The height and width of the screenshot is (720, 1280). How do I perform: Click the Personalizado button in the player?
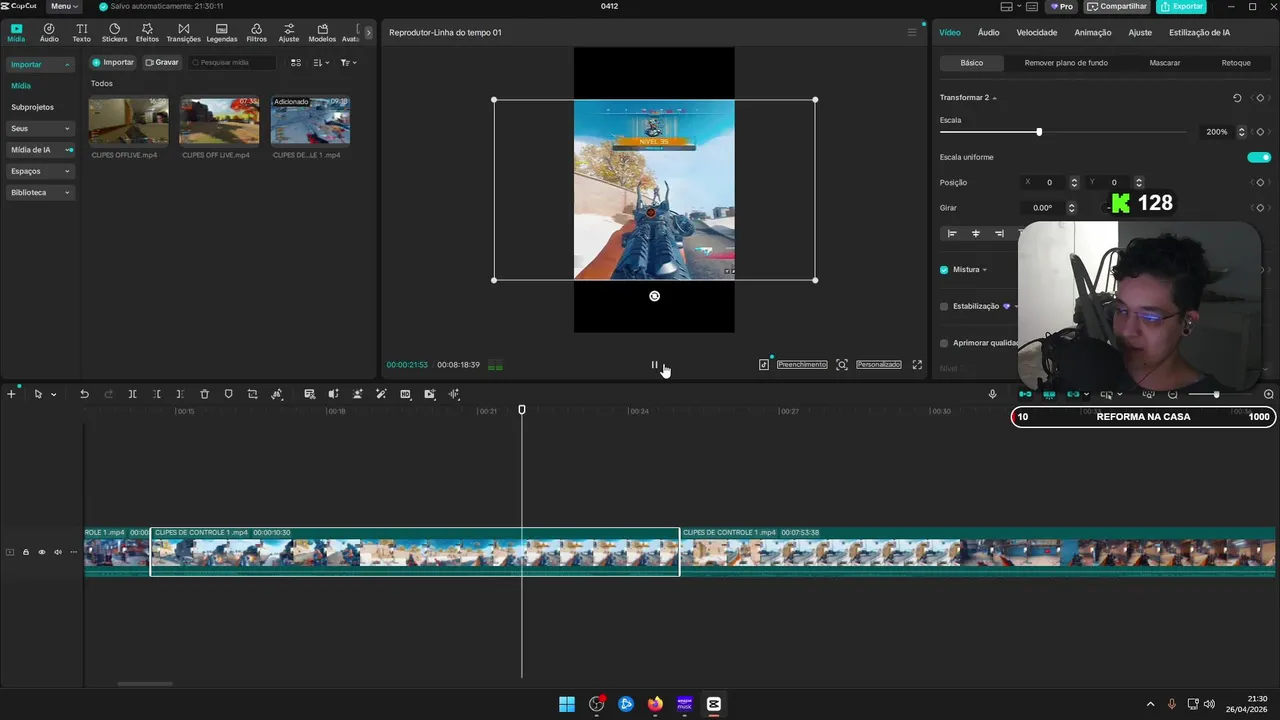(x=879, y=365)
